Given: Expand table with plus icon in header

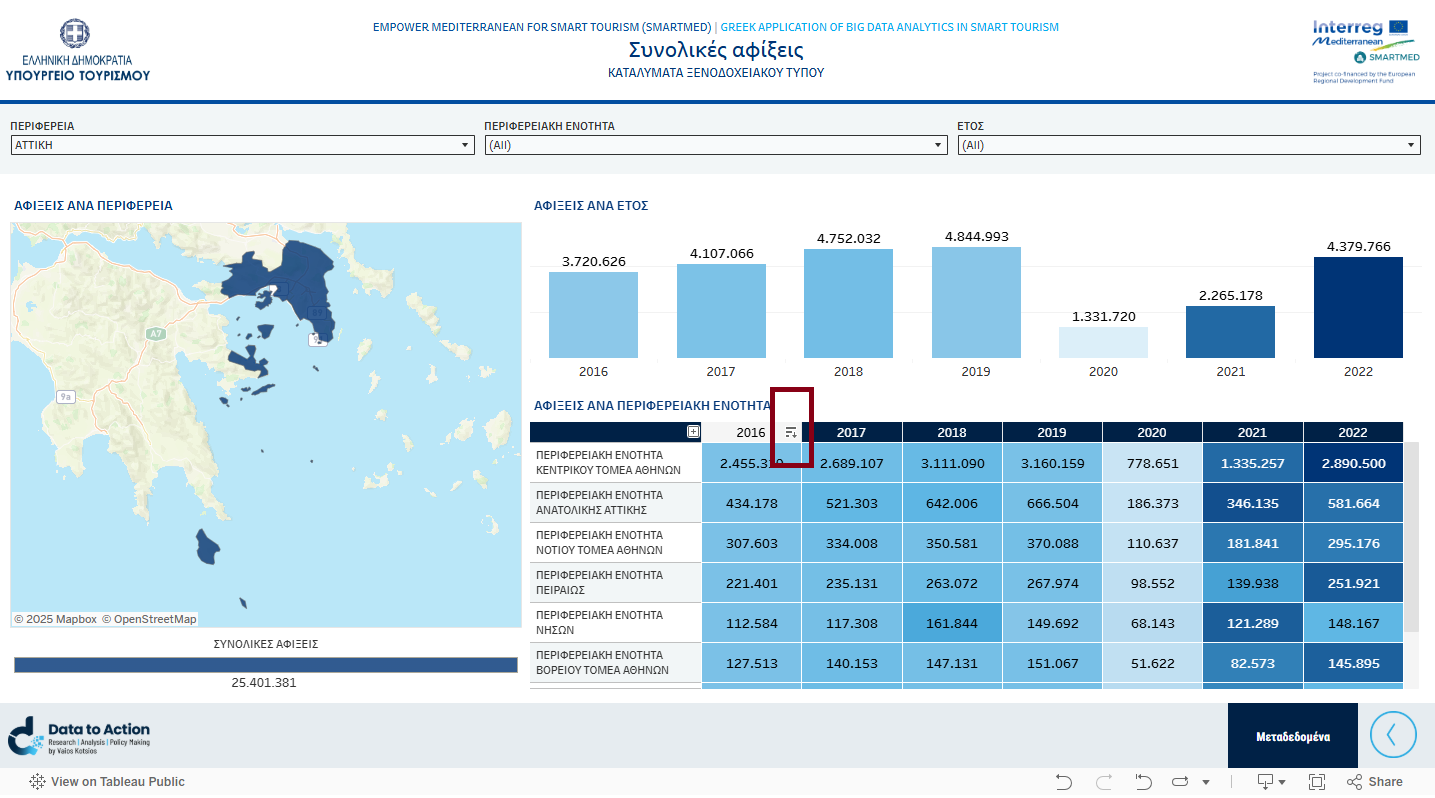Looking at the screenshot, I should pos(693,432).
